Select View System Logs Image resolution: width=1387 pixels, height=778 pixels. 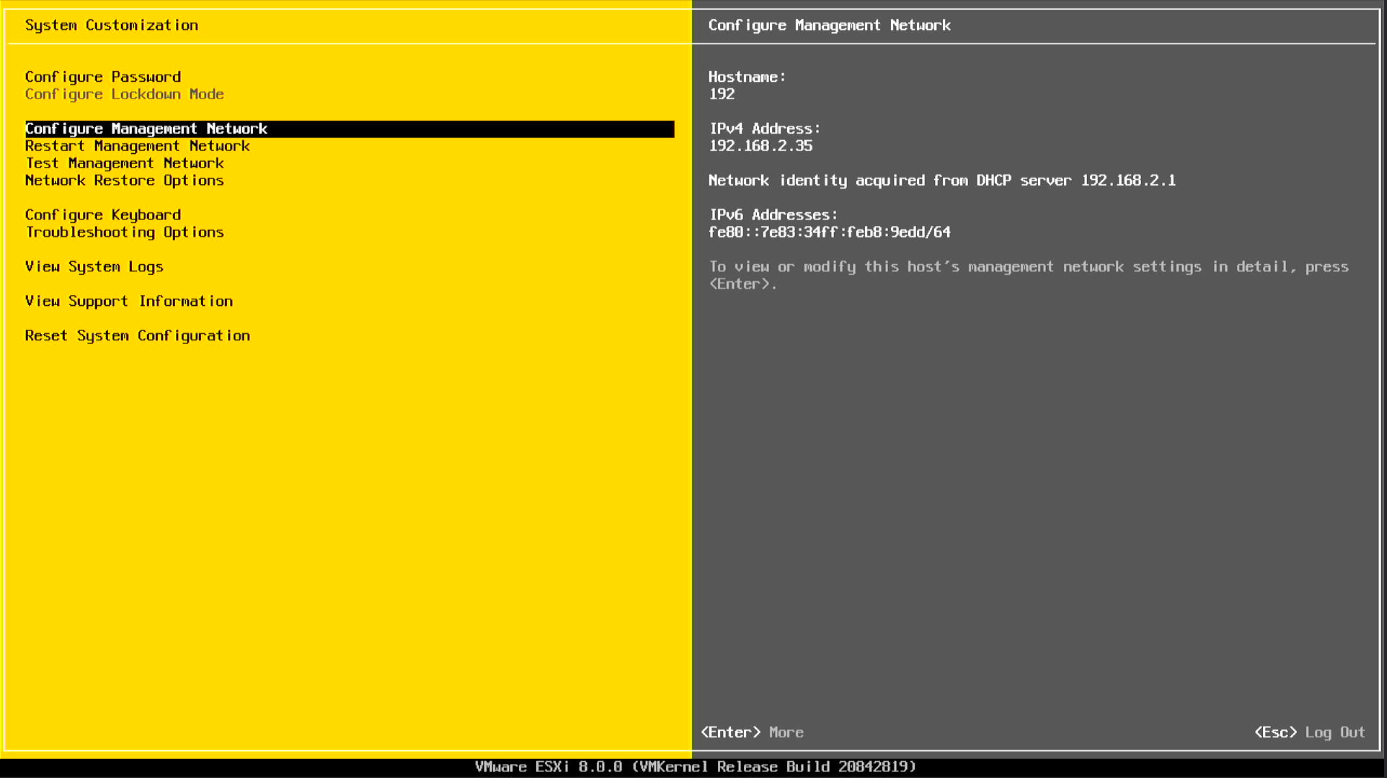coord(94,267)
